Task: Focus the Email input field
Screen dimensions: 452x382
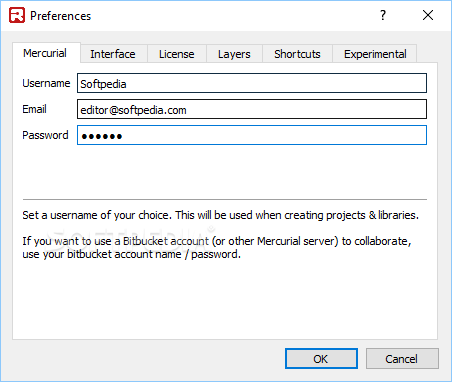Action: (252, 109)
